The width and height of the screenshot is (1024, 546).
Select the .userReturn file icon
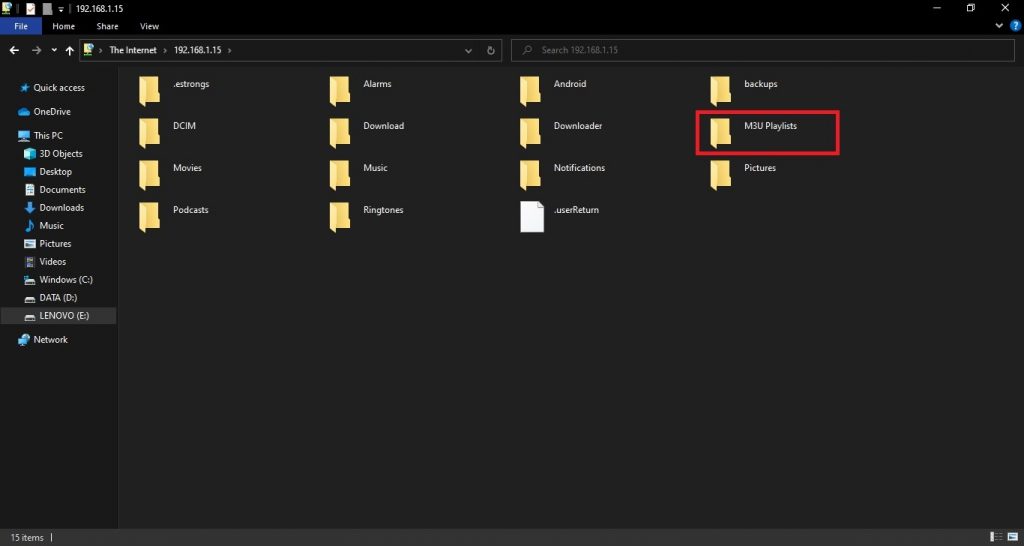click(x=532, y=217)
